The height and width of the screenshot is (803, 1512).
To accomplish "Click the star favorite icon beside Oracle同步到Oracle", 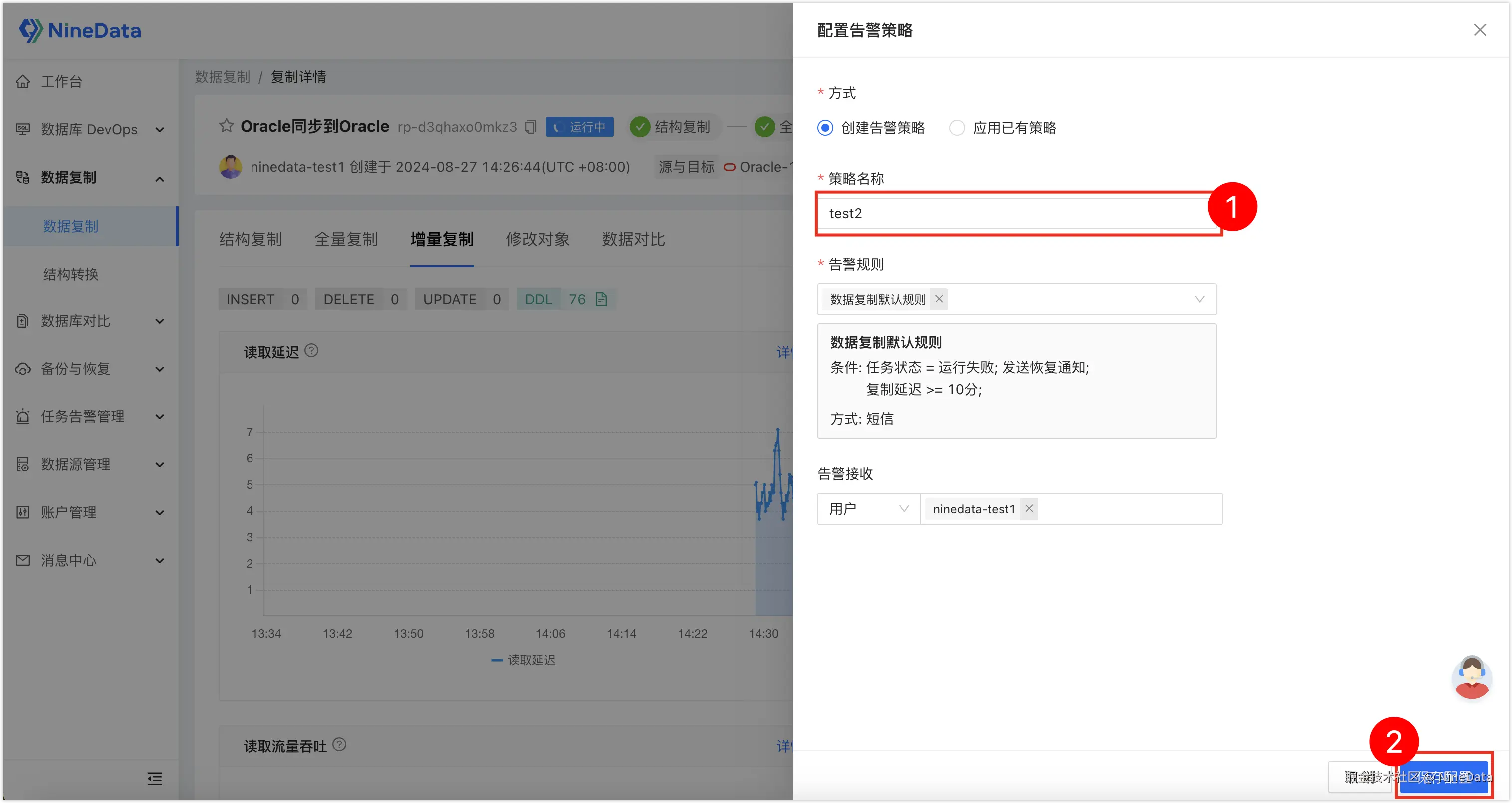I will tap(226, 126).
